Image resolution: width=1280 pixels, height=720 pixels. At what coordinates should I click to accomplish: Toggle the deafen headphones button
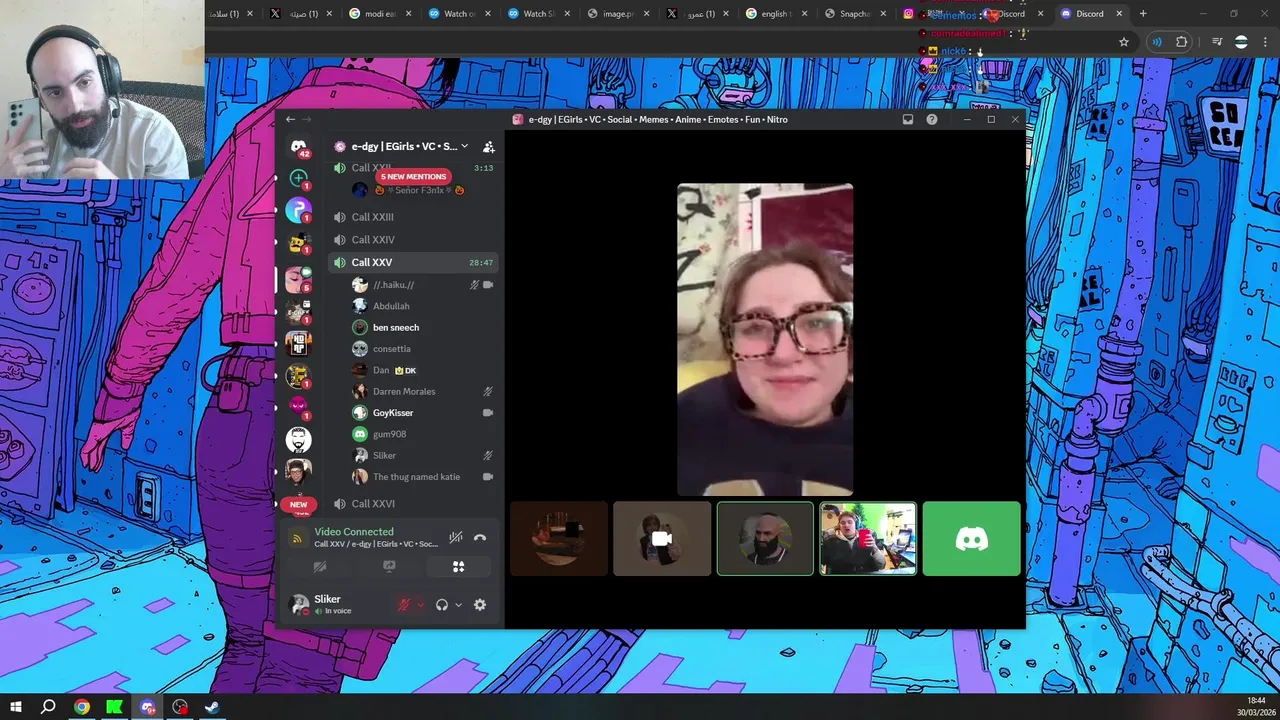[x=442, y=605]
